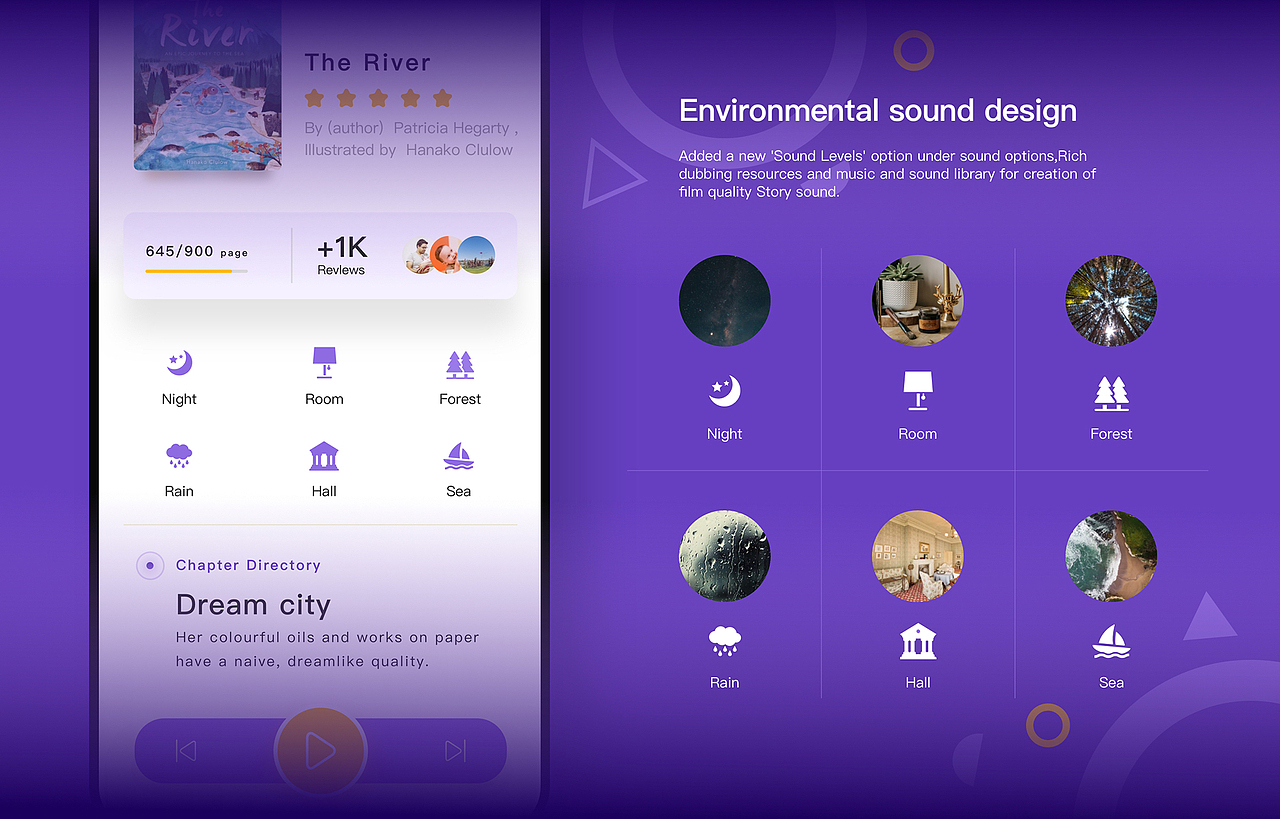
Task: Select the Sea sailboat sound icon
Action: coord(459,455)
